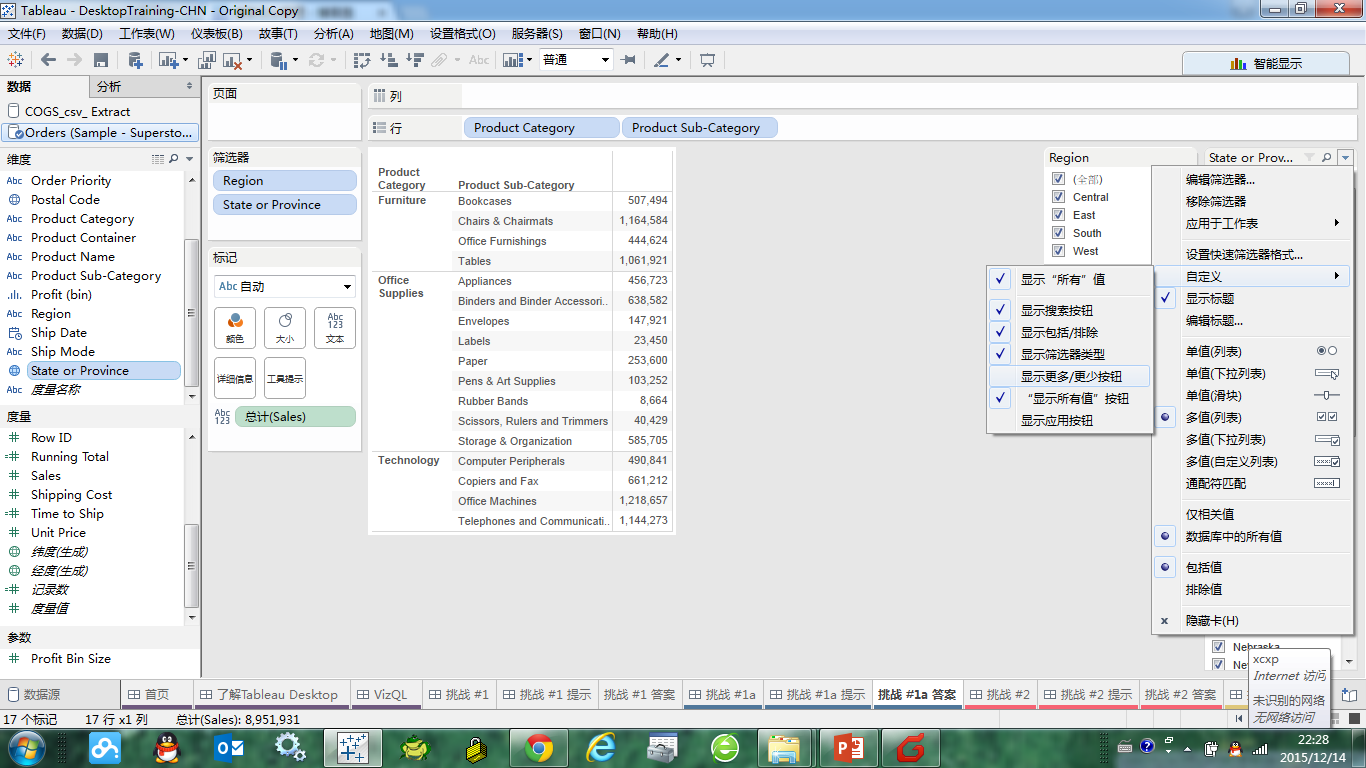Image resolution: width=1366 pixels, height=768 pixels.
Task: Expand the 自定义 submenu entry
Action: (1252, 276)
